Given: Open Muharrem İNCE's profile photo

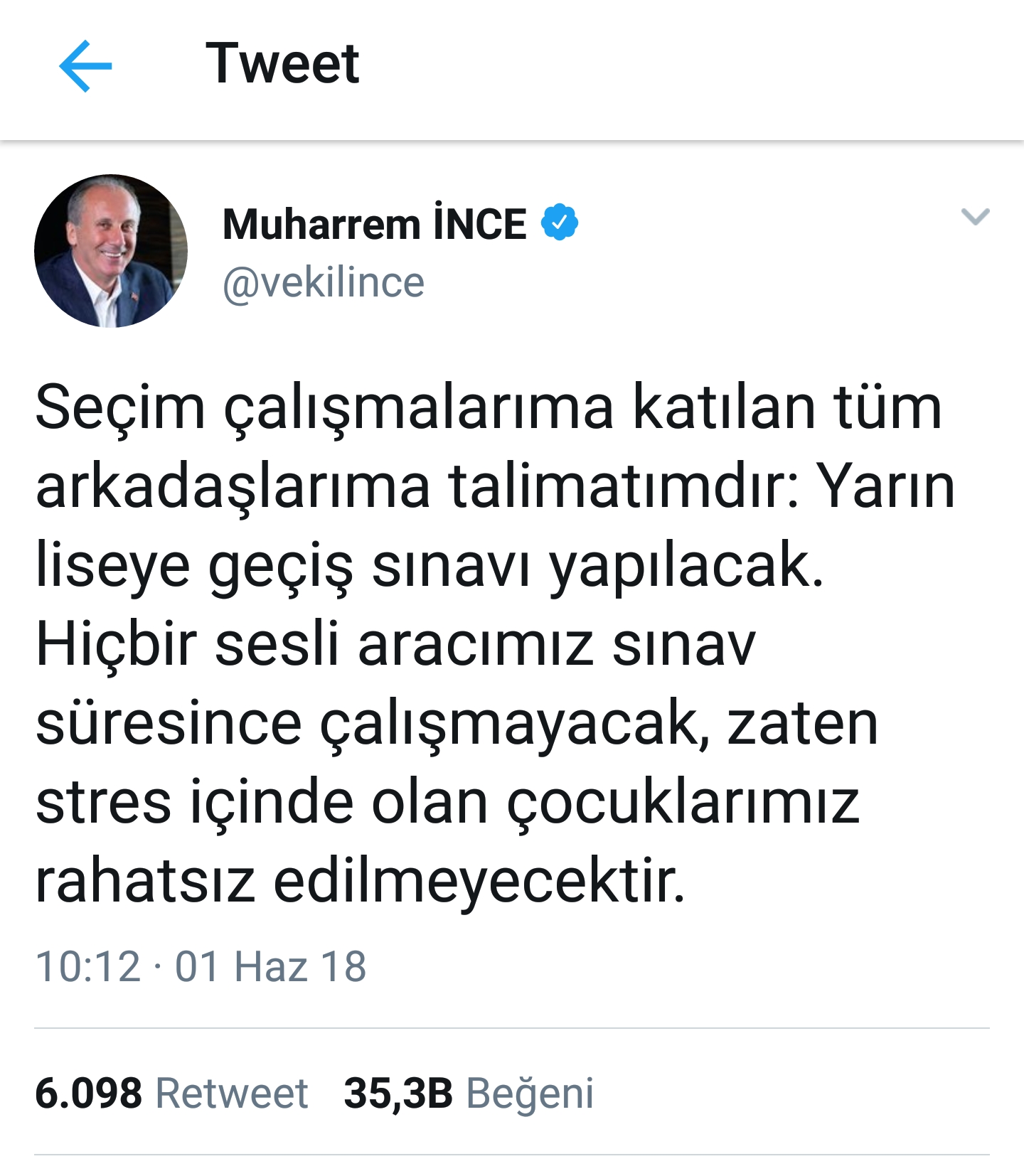Looking at the screenshot, I should 111,251.
